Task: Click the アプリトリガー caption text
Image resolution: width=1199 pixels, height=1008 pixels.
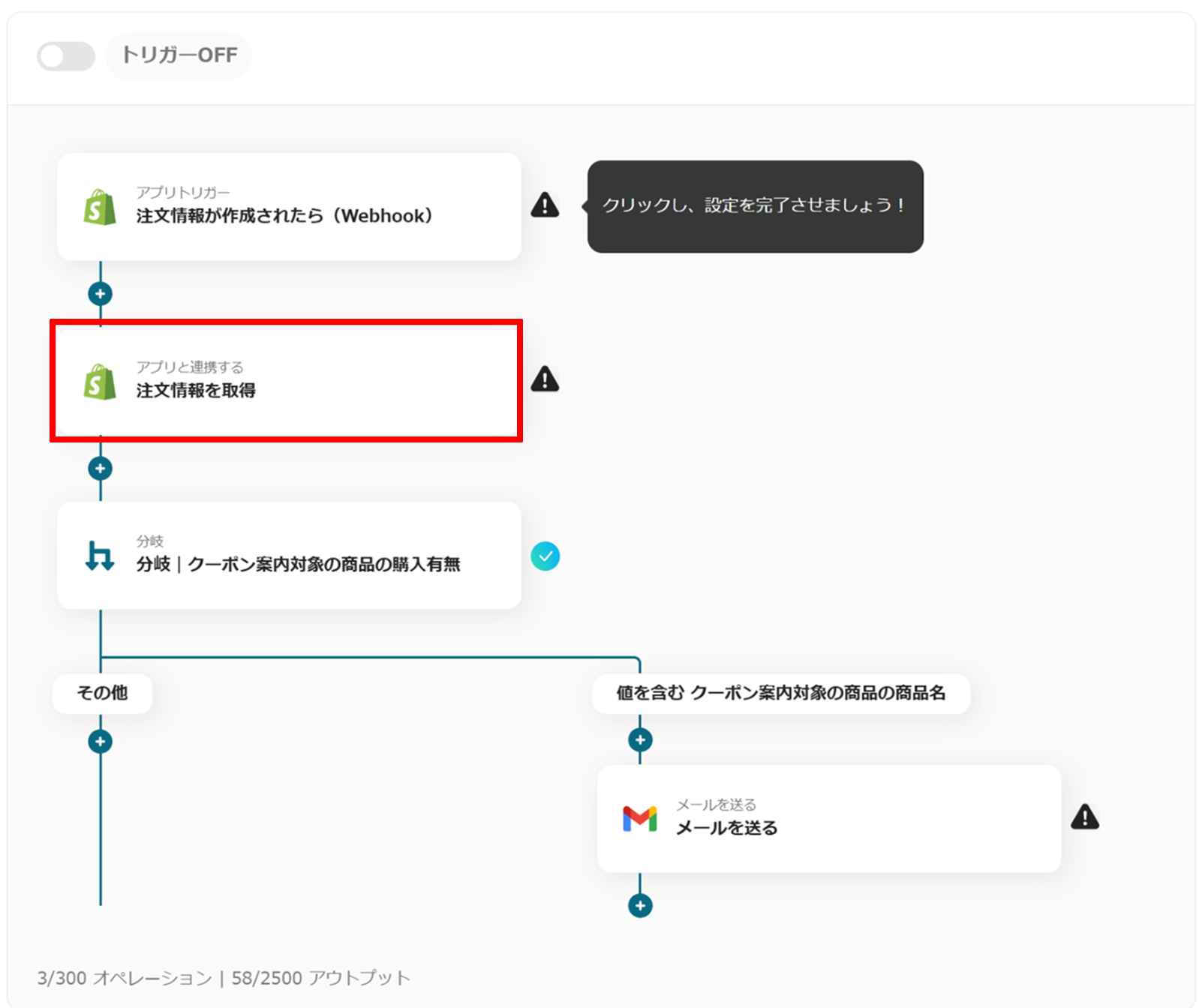Action: pos(183,193)
